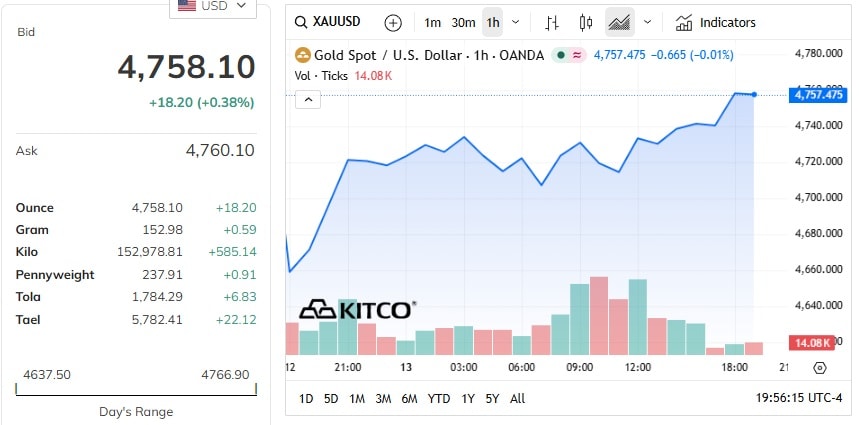Expand the chart style dropdown arrow
Screen dimensions: 859x425
[648, 22]
